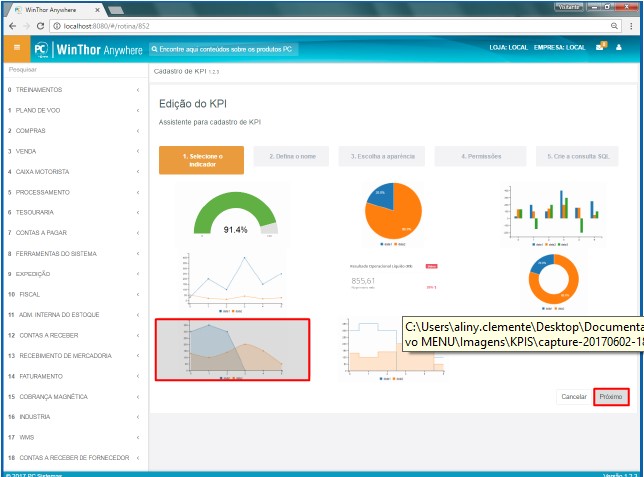Click the Cancelar button
This screenshot has width=644, height=477.
(x=574, y=397)
